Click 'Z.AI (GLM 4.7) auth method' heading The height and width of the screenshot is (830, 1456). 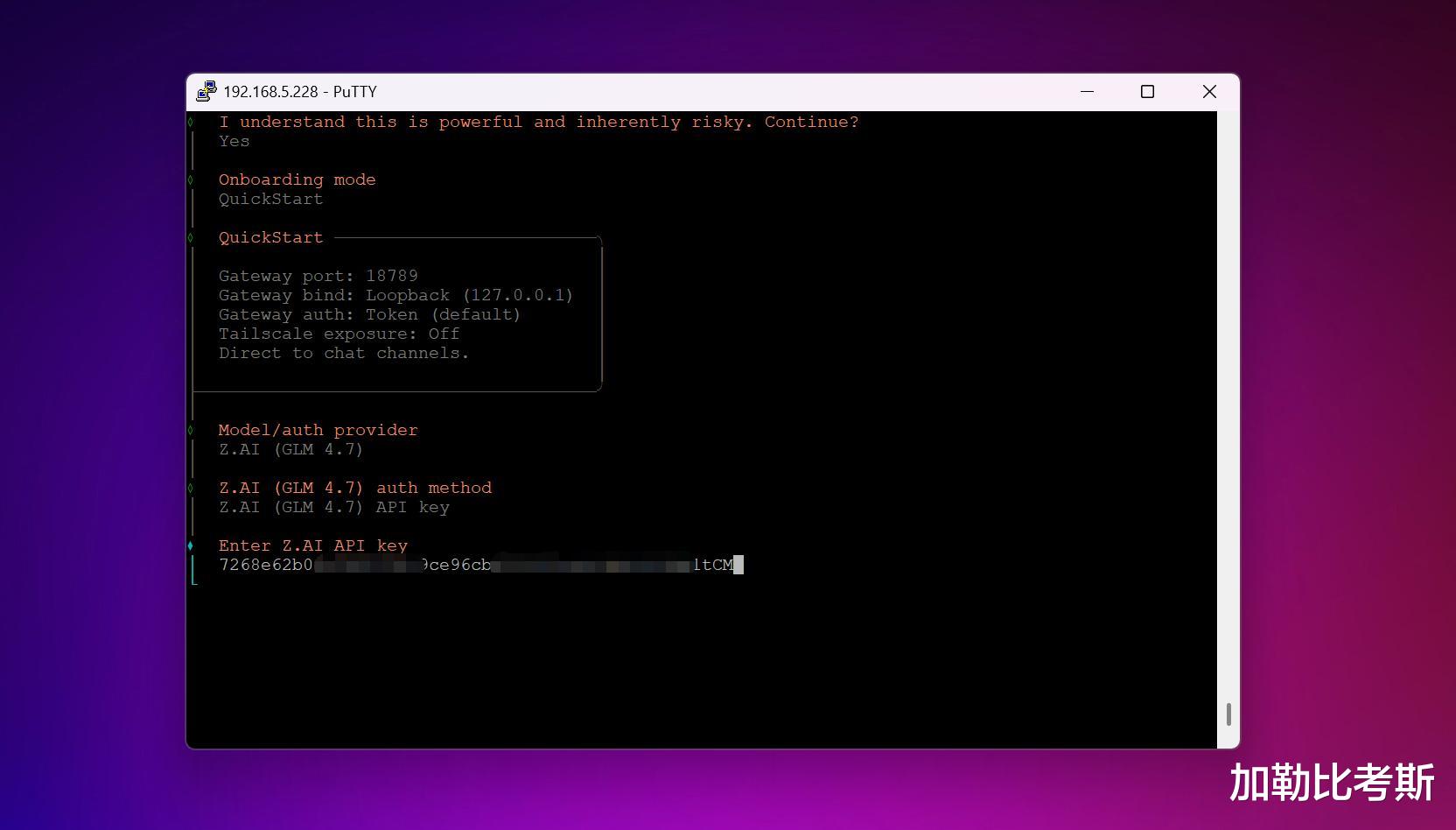(x=355, y=488)
